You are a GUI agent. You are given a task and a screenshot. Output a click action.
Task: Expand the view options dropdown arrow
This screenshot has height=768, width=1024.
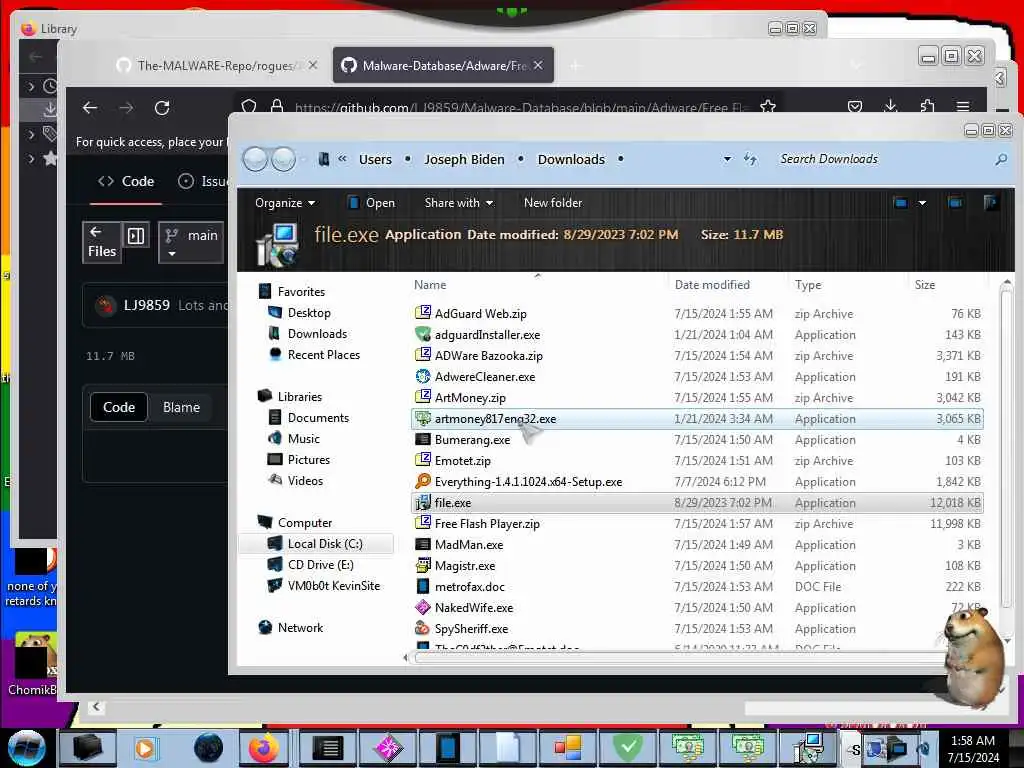[x=922, y=202]
